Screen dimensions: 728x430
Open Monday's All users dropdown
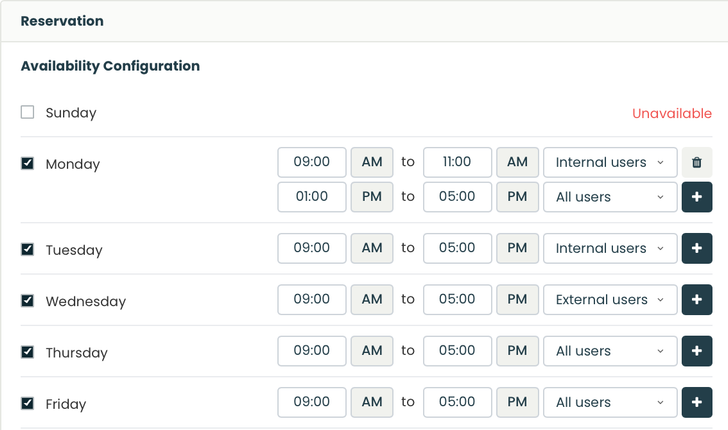click(x=610, y=197)
